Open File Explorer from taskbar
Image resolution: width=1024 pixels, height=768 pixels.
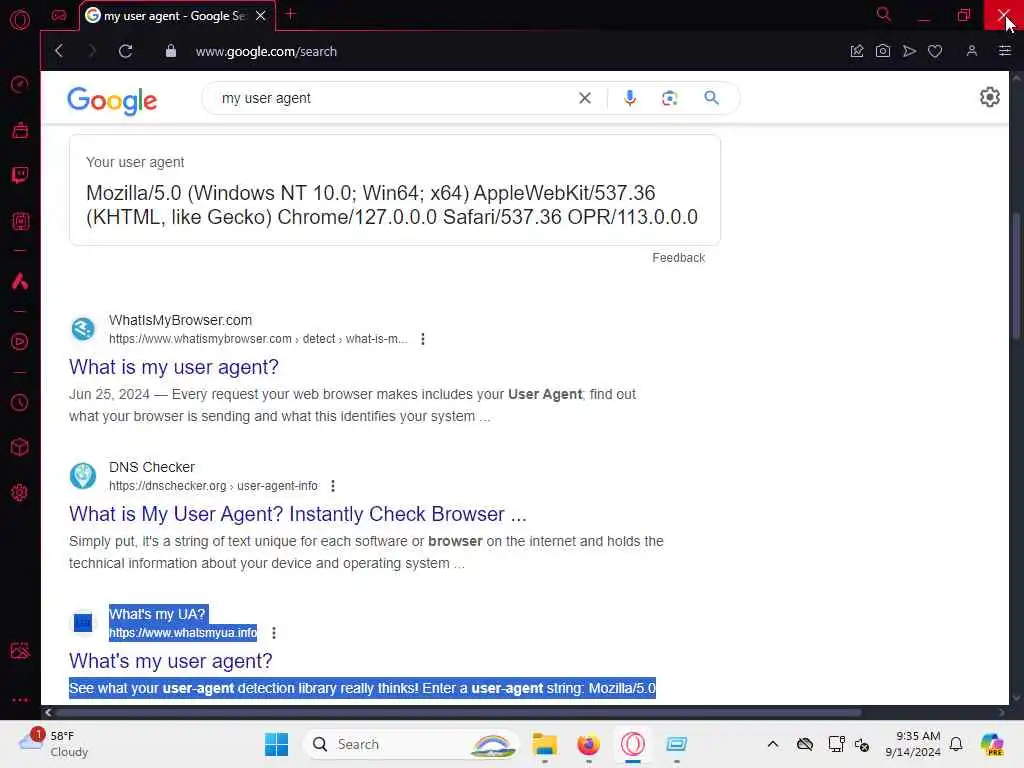544,744
